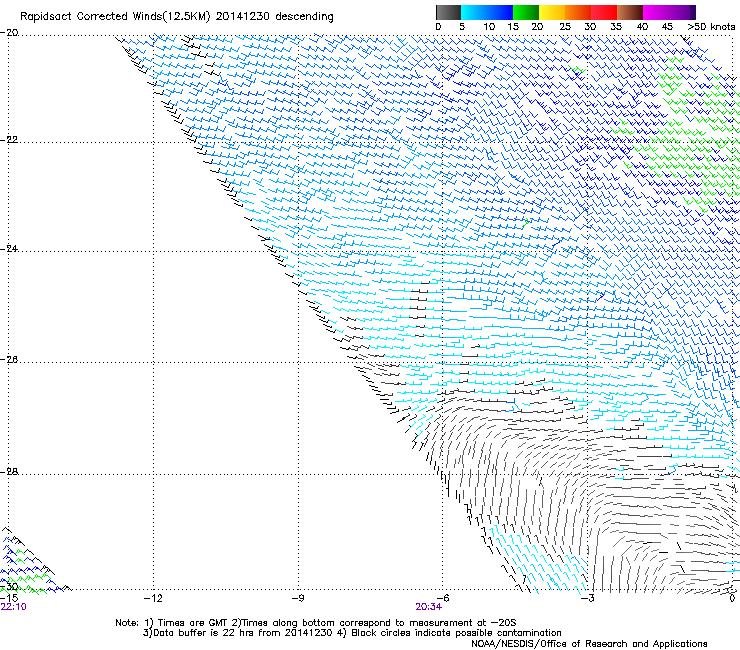Click the purple 20:34 pass time
740x650 pixels.
429,607
